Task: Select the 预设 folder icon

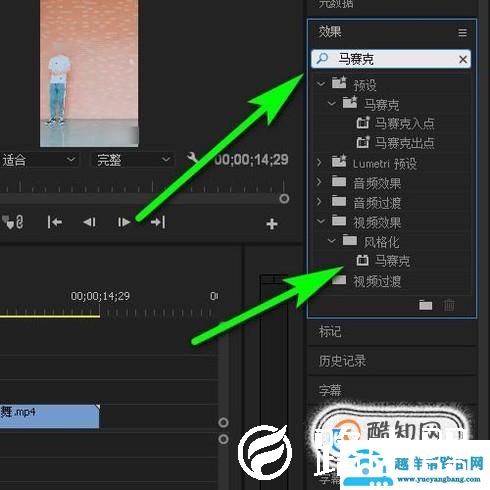Action: tap(339, 83)
